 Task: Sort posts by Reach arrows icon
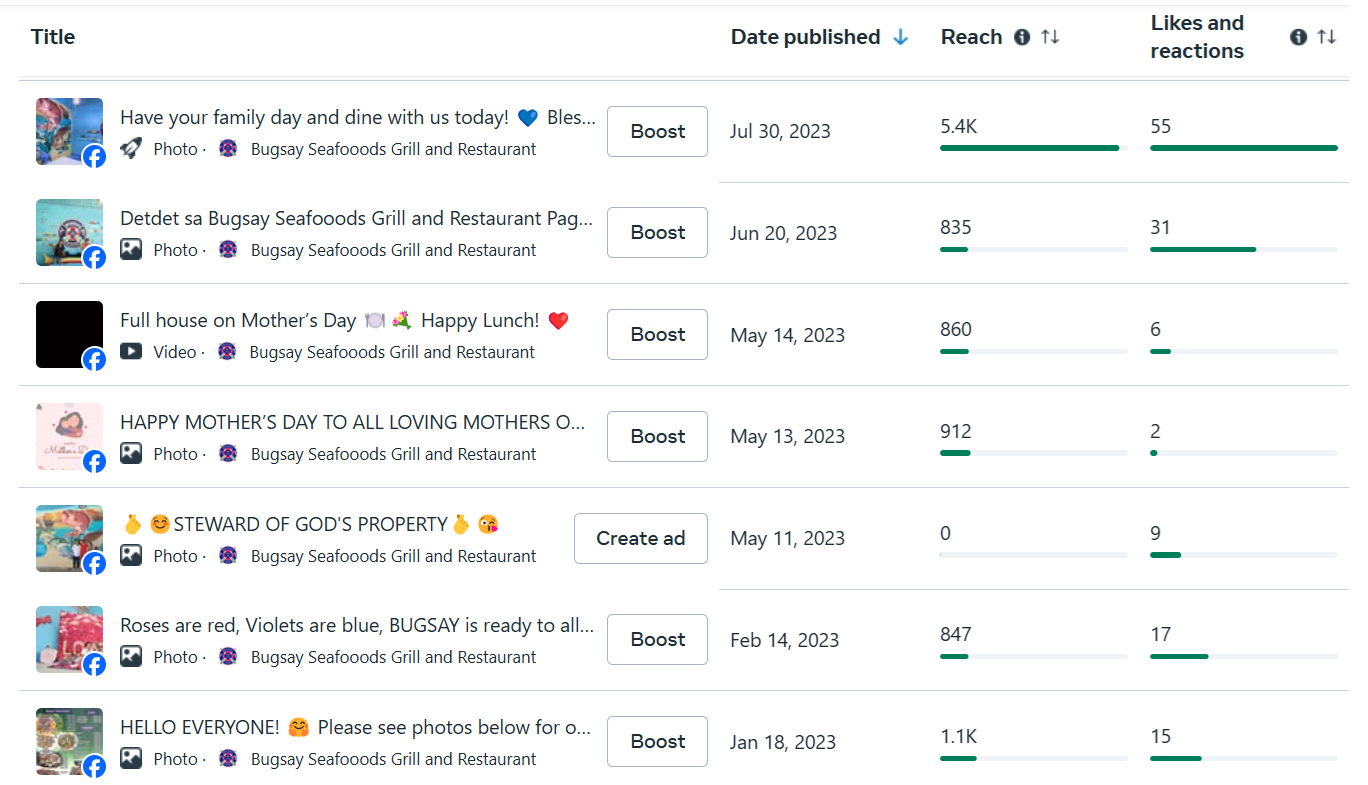[1050, 37]
